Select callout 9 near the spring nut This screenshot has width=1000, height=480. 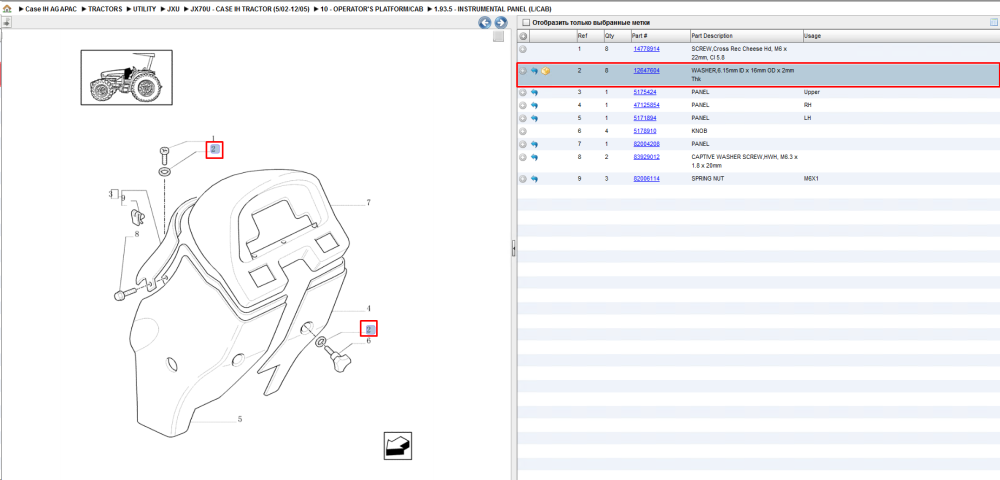[123, 198]
